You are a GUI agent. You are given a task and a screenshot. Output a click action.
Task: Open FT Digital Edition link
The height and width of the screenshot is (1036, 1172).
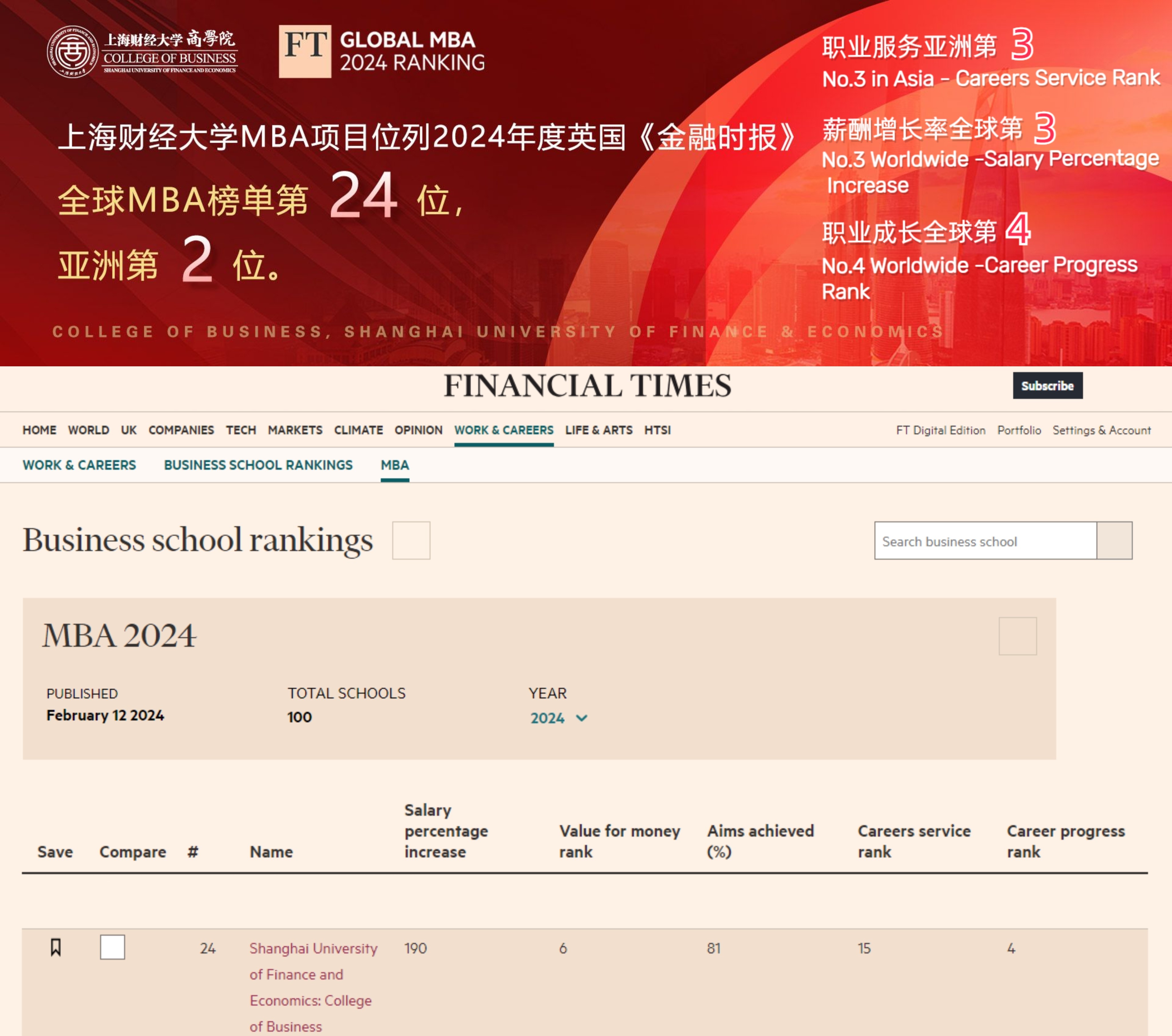tap(941, 430)
